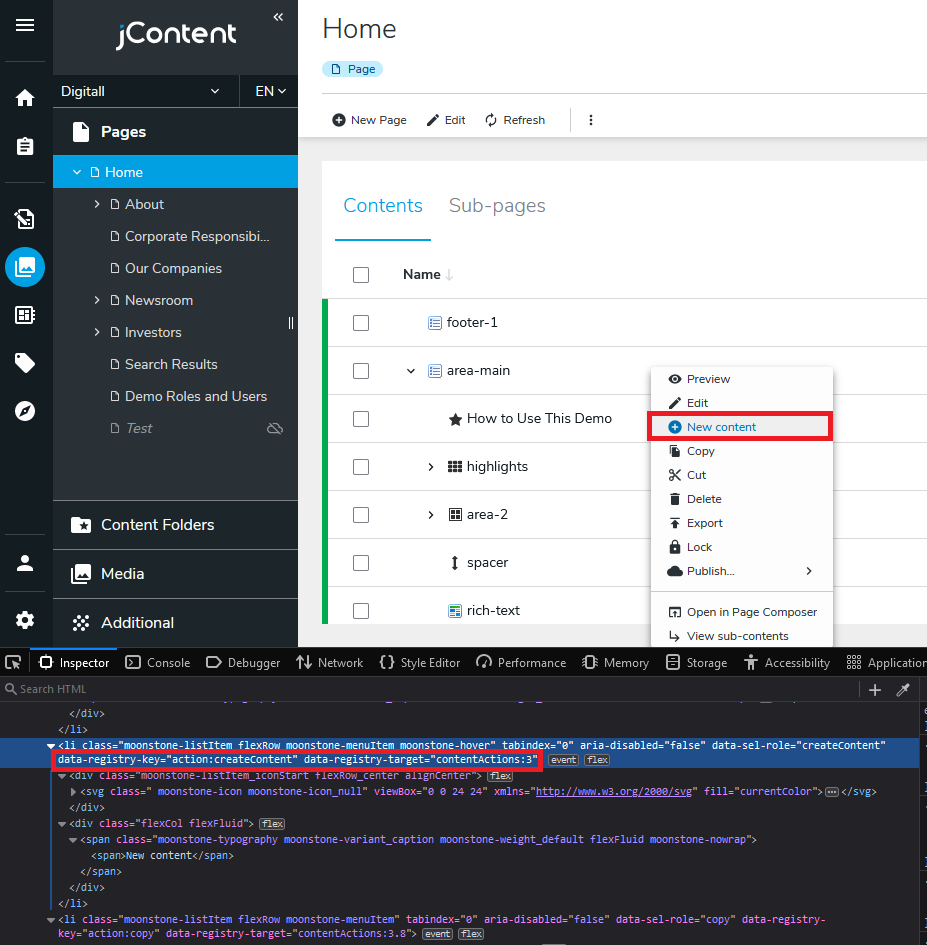Toggle the select-all checkbox in header
The width and height of the screenshot is (927, 945).
click(361, 275)
